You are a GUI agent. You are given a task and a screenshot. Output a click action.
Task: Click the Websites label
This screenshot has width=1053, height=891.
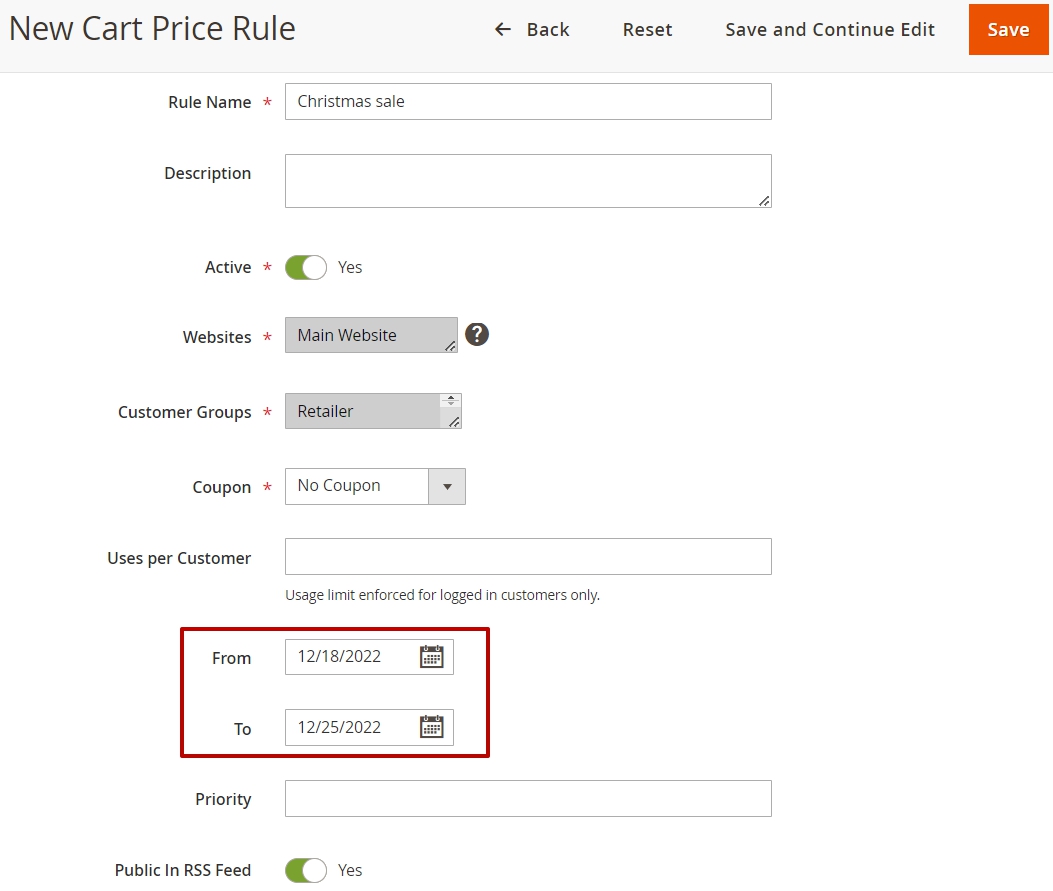coord(217,337)
